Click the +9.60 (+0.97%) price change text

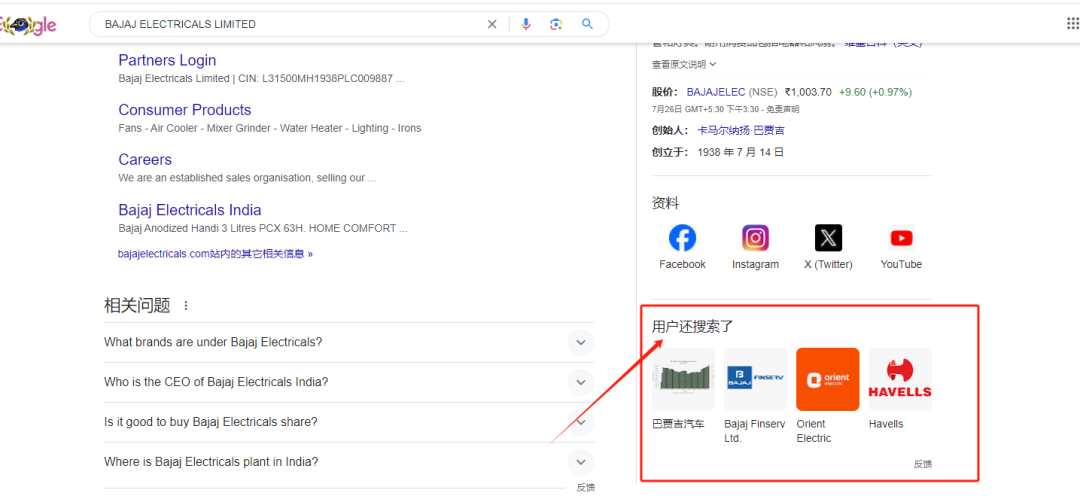point(875,92)
